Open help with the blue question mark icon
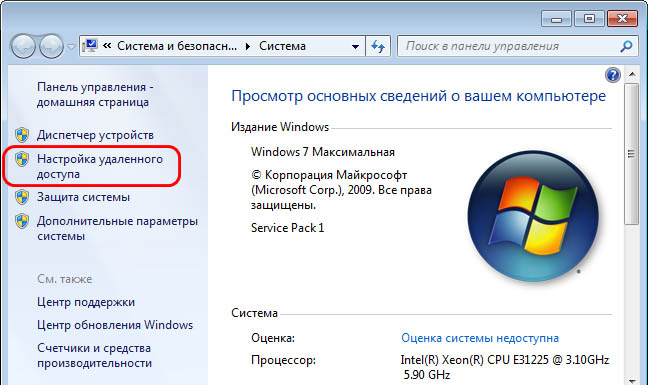Screen dimensions: 648x385 pos(612,75)
